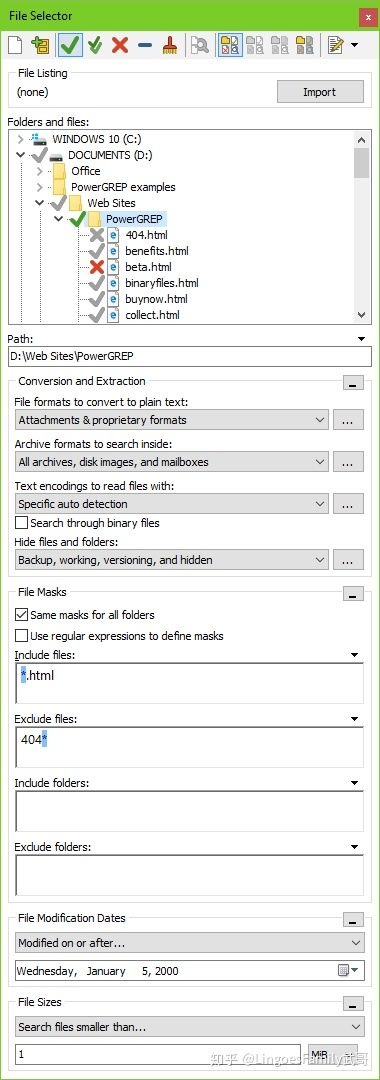
Task: Click the ellipsis button beside Archive formats
Action: (348, 462)
